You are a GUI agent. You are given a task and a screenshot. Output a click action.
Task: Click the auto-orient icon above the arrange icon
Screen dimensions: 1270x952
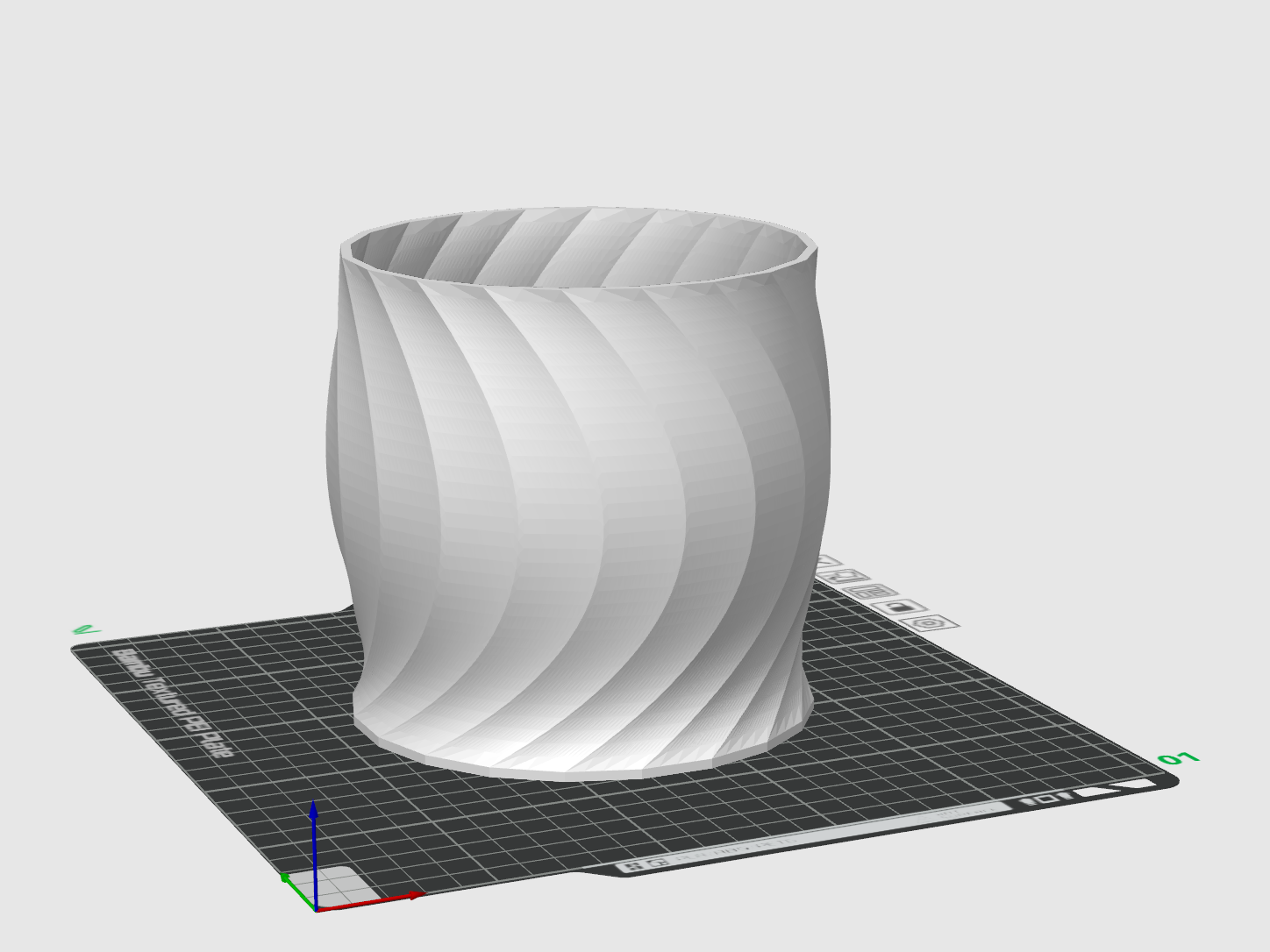pyautogui.click(x=844, y=576)
